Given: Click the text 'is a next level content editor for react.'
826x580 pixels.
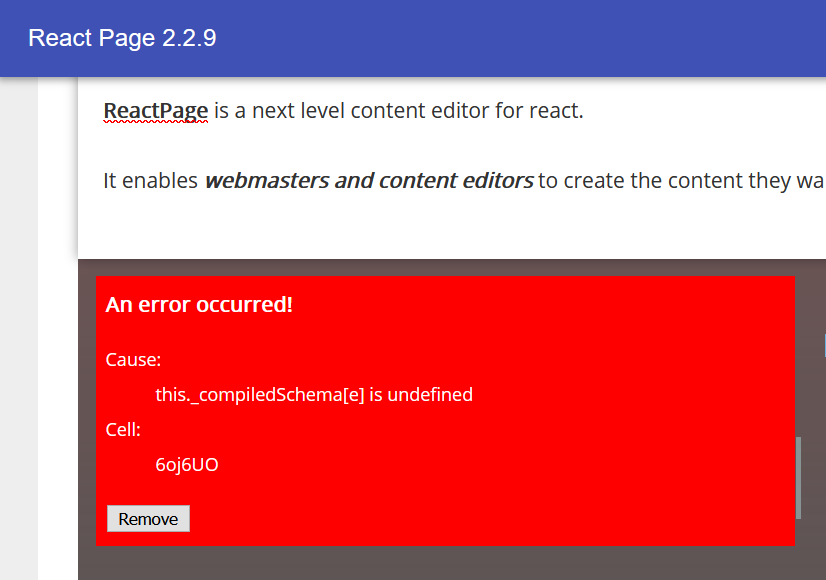Looking at the screenshot, I should [x=399, y=111].
